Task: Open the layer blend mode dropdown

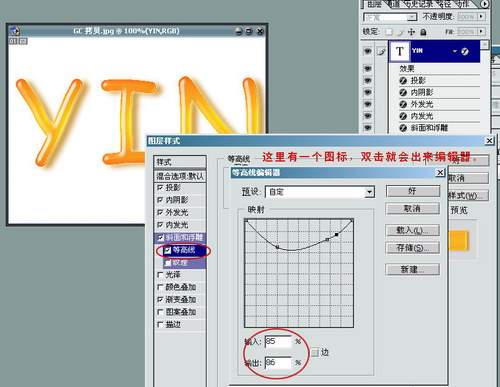Action: [x=412, y=17]
